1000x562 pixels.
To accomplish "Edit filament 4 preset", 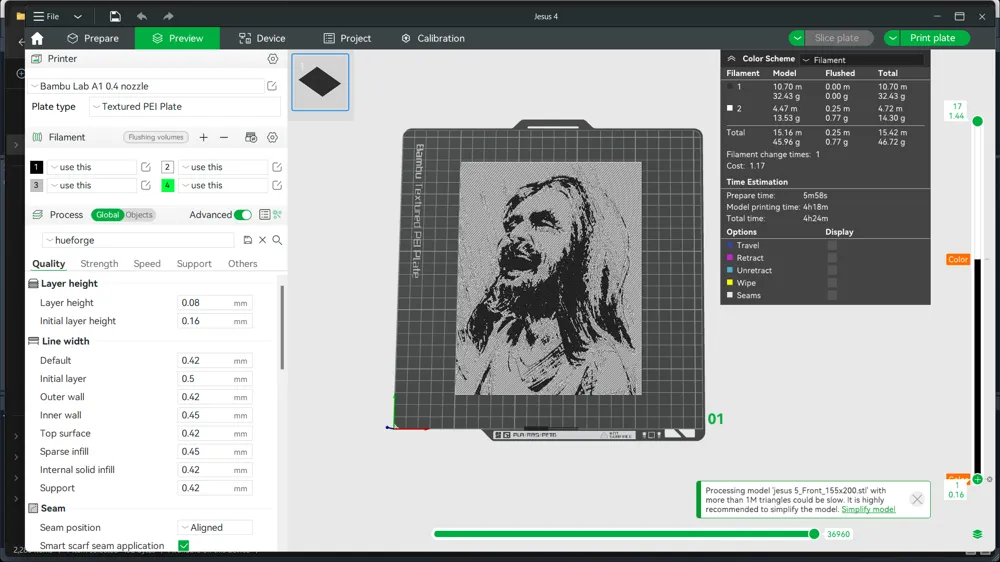I will click(x=277, y=186).
